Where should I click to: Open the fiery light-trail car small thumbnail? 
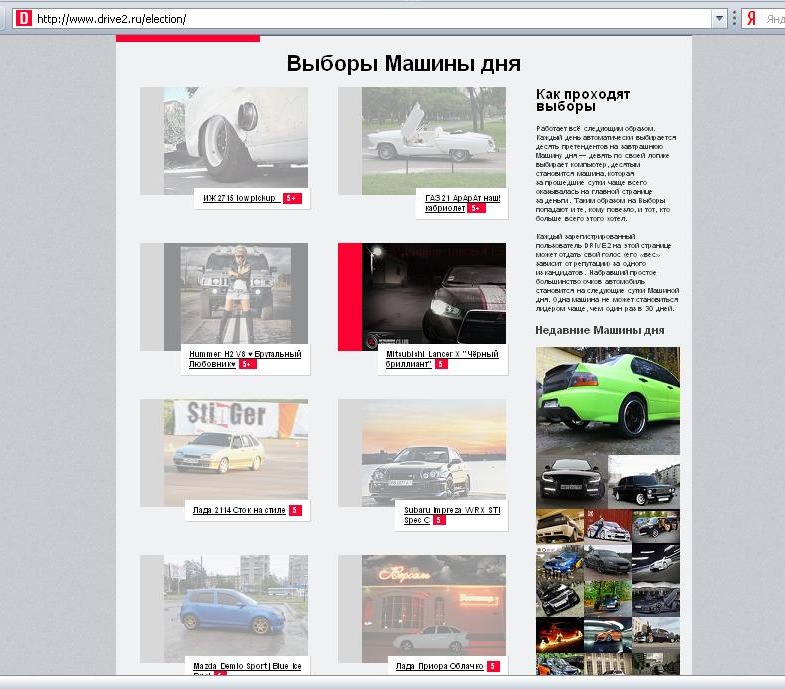point(559,634)
